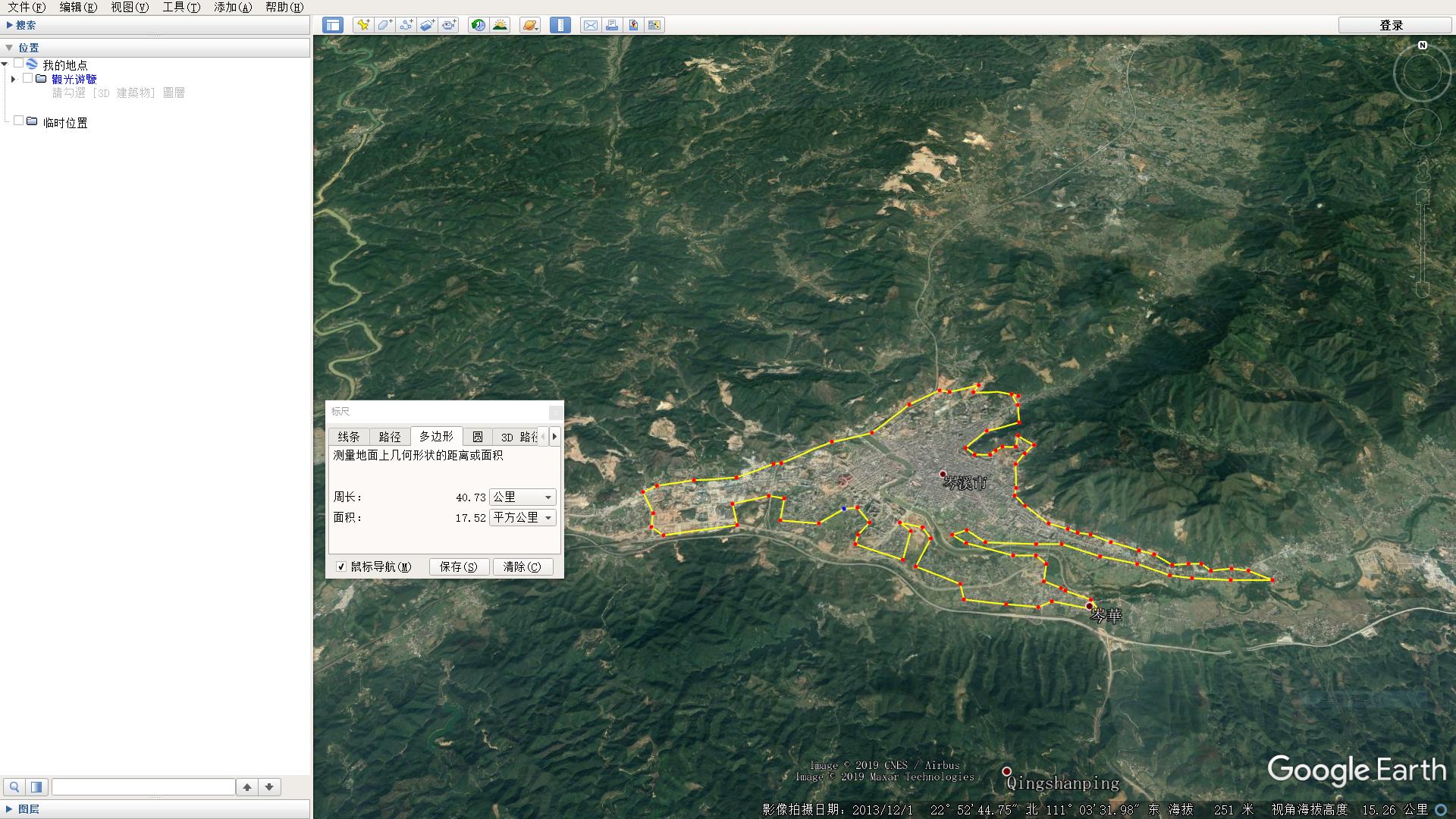Click the Record a Tour camera icon
1456x819 pixels.
click(449, 25)
